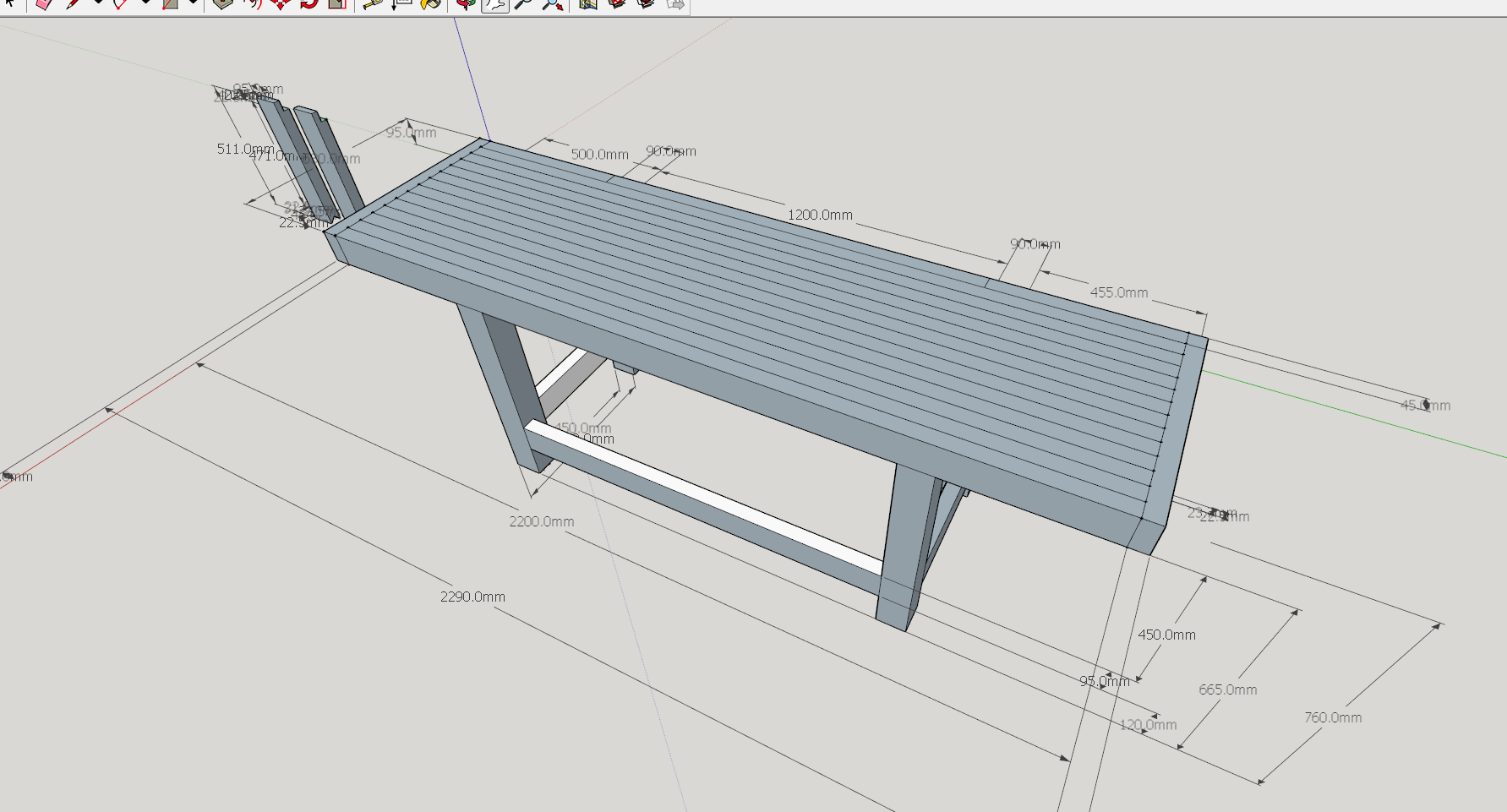Activate the Offset tool
The height and width of the screenshot is (812, 1507).
tap(253, 3)
